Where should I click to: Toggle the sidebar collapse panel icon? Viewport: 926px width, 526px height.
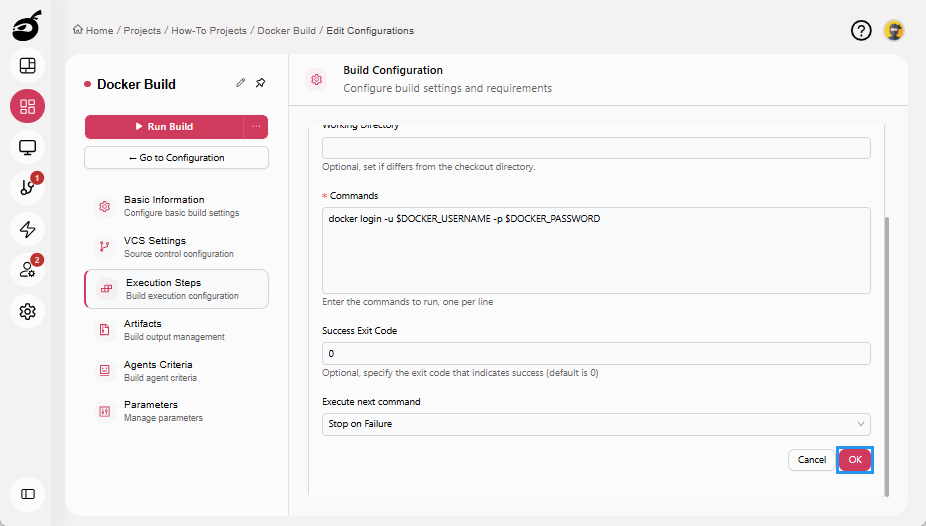27,494
